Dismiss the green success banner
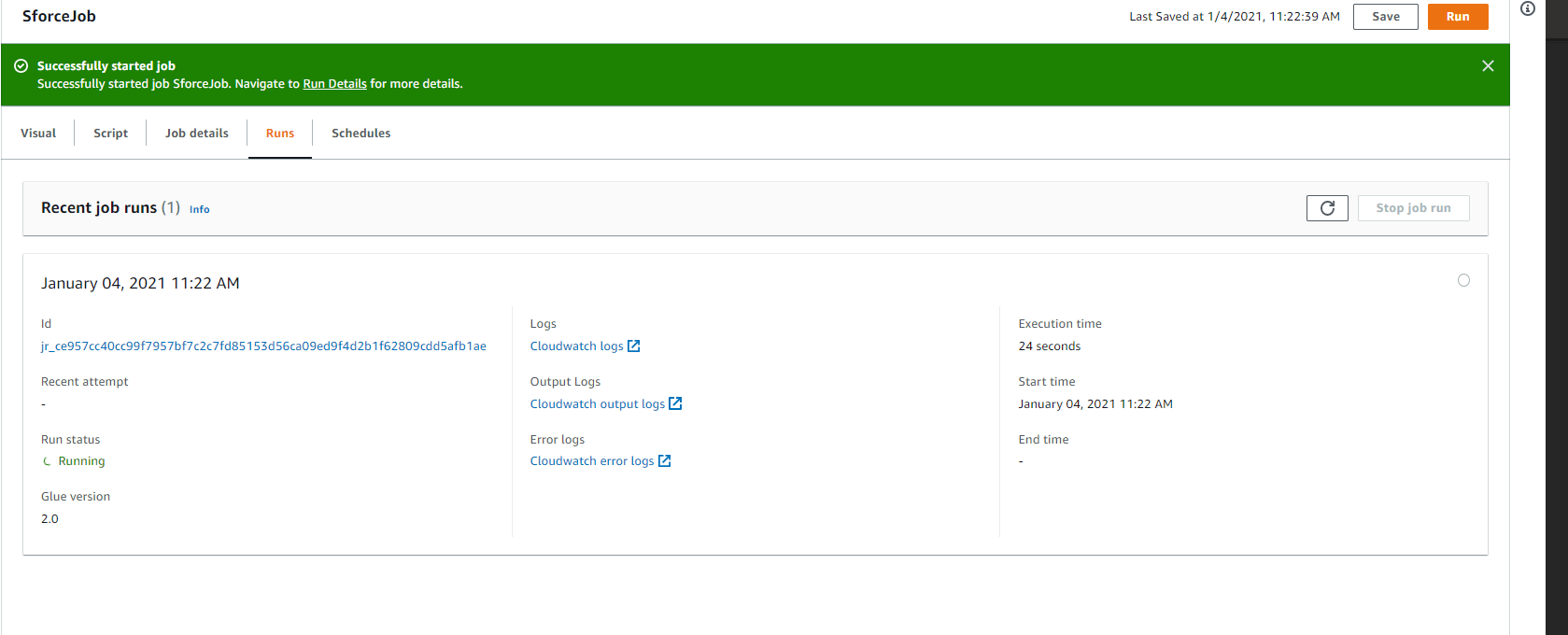 click(1488, 66)
